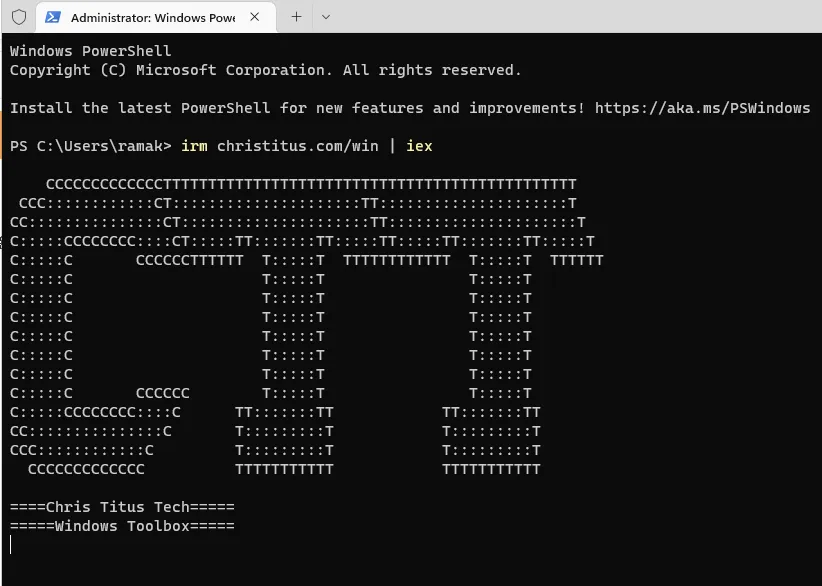This screenshot has height=586, width=822.
Task: Click the Windows PowerShell header line
Action: pos(90,51)
